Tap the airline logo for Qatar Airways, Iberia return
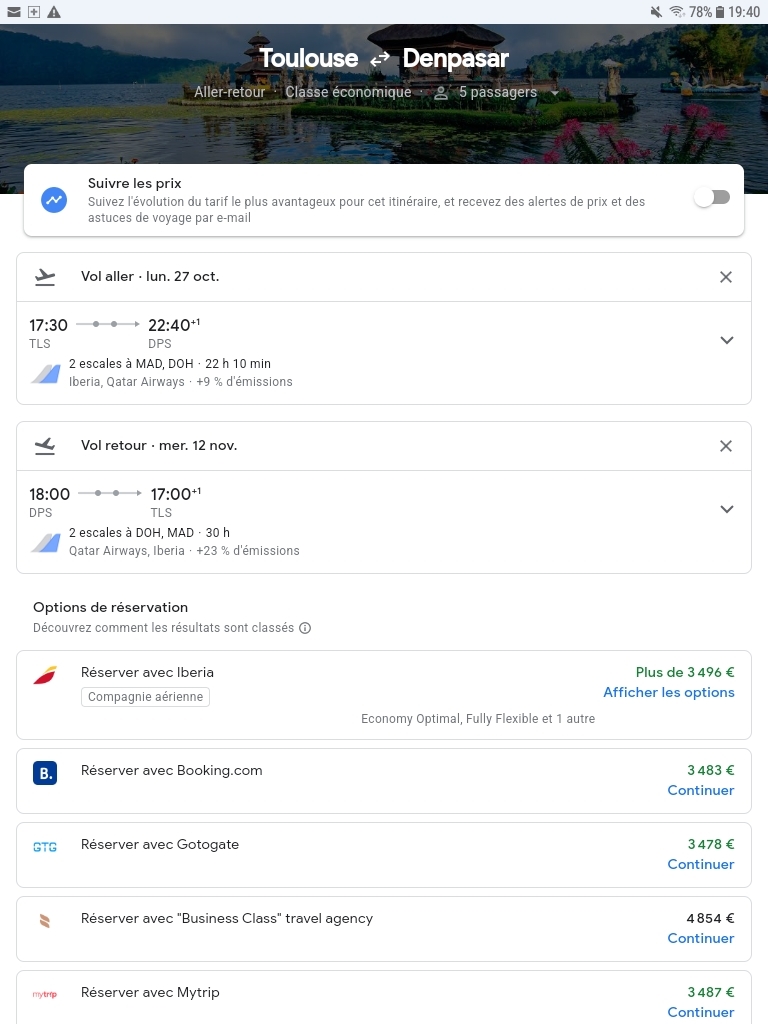 [46, 543]
